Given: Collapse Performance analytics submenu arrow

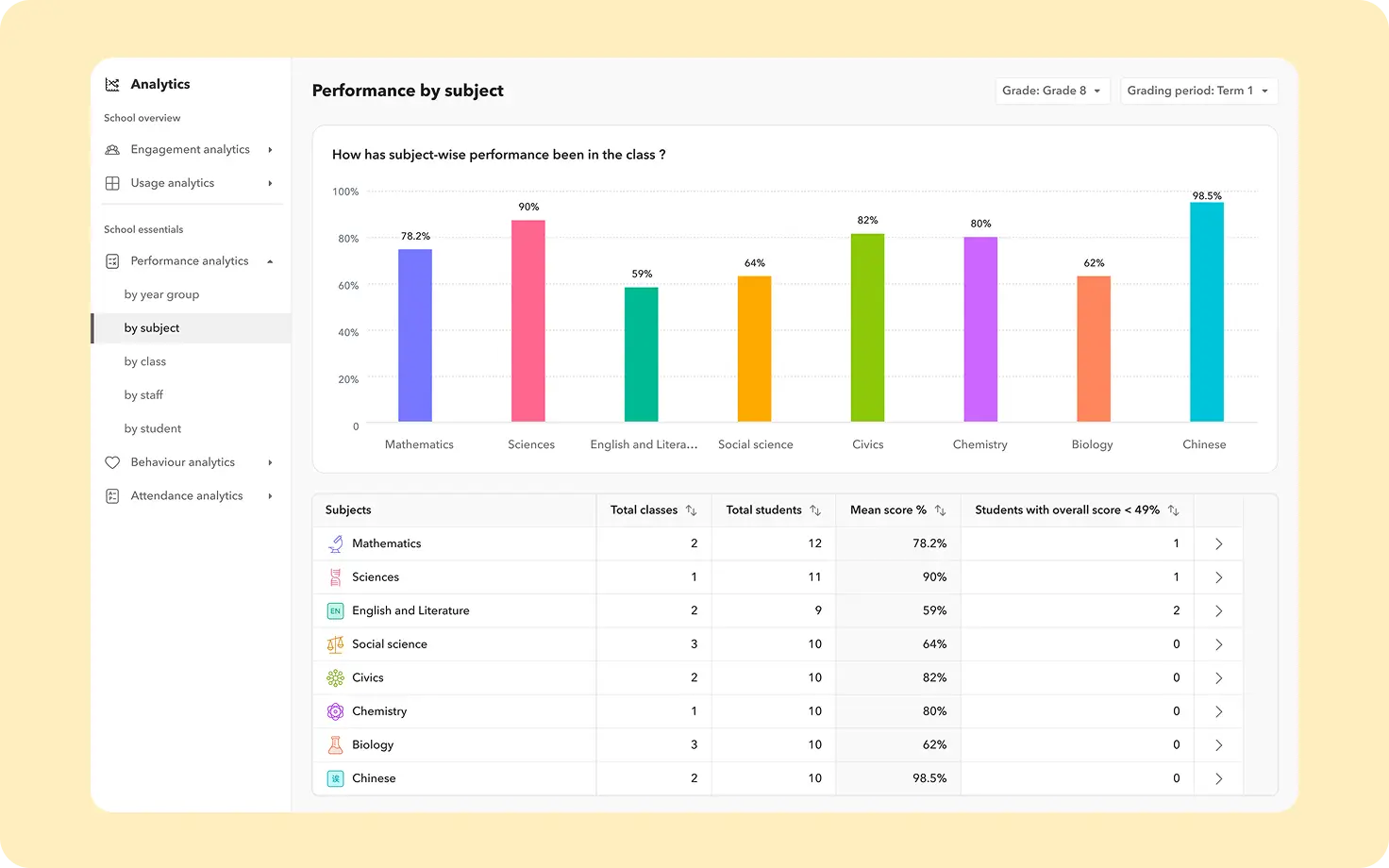Looking at the screenshot, I should (x=270, y=261).
